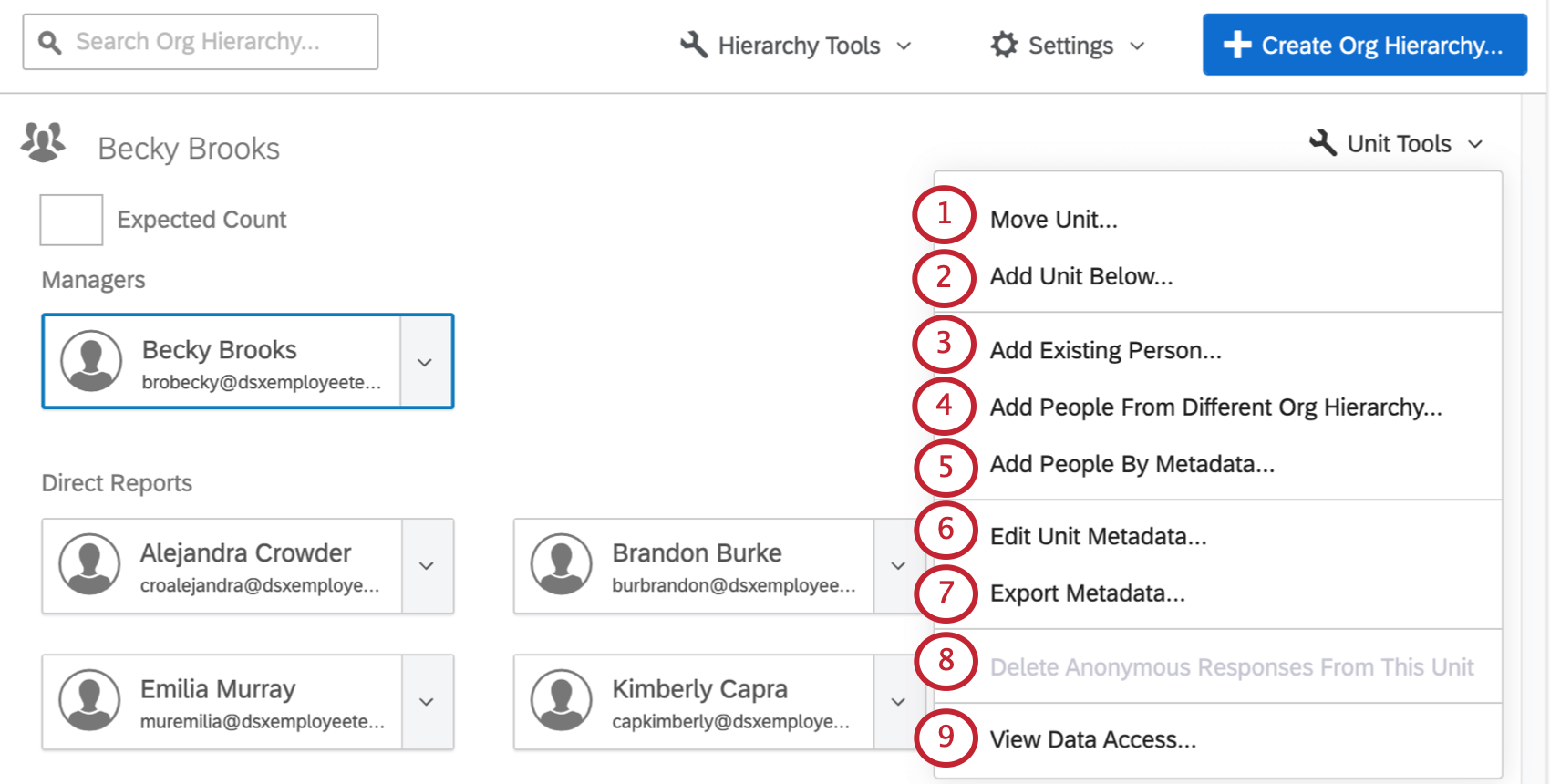Choose Add Existing Person menu option
Viewport: 1550px width, 784px height.
point(1105,351)
